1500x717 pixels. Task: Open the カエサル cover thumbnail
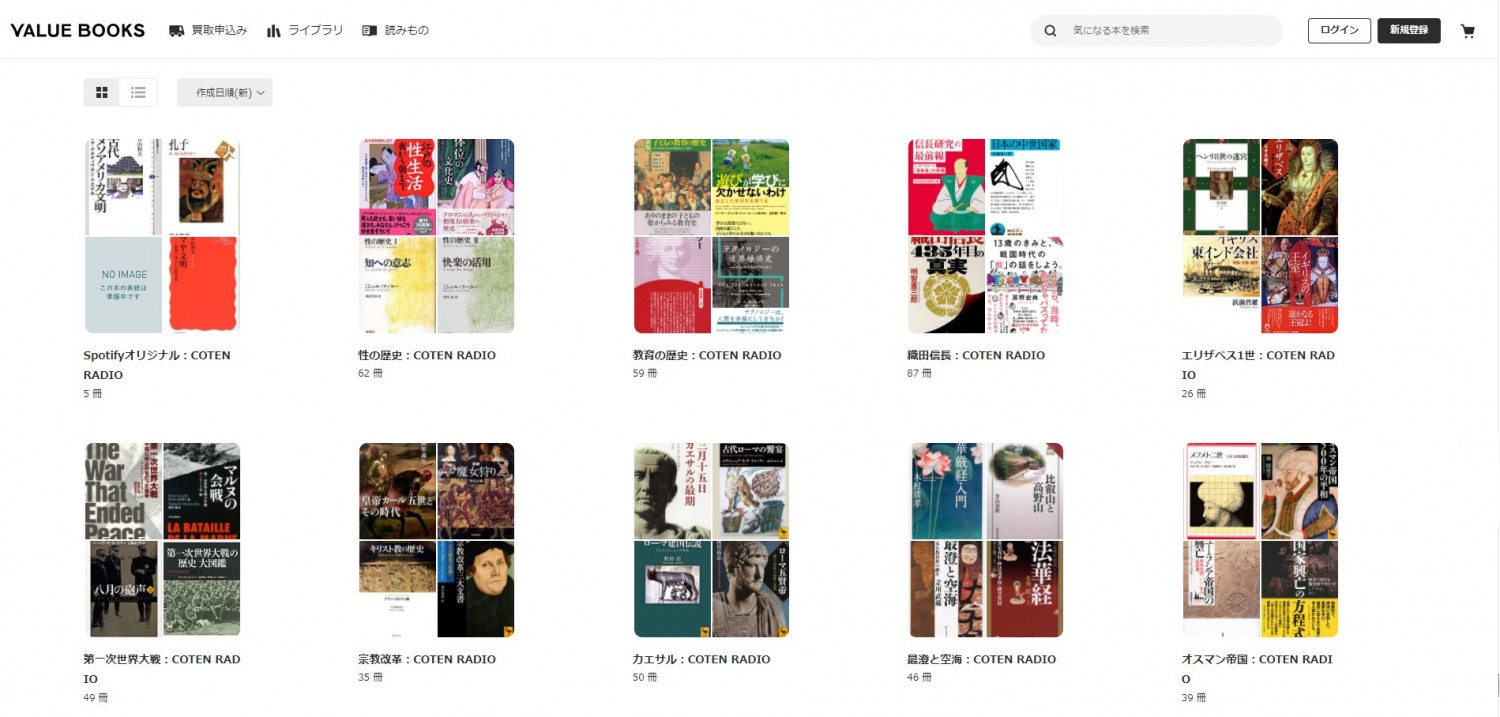(x=711, y=540)
